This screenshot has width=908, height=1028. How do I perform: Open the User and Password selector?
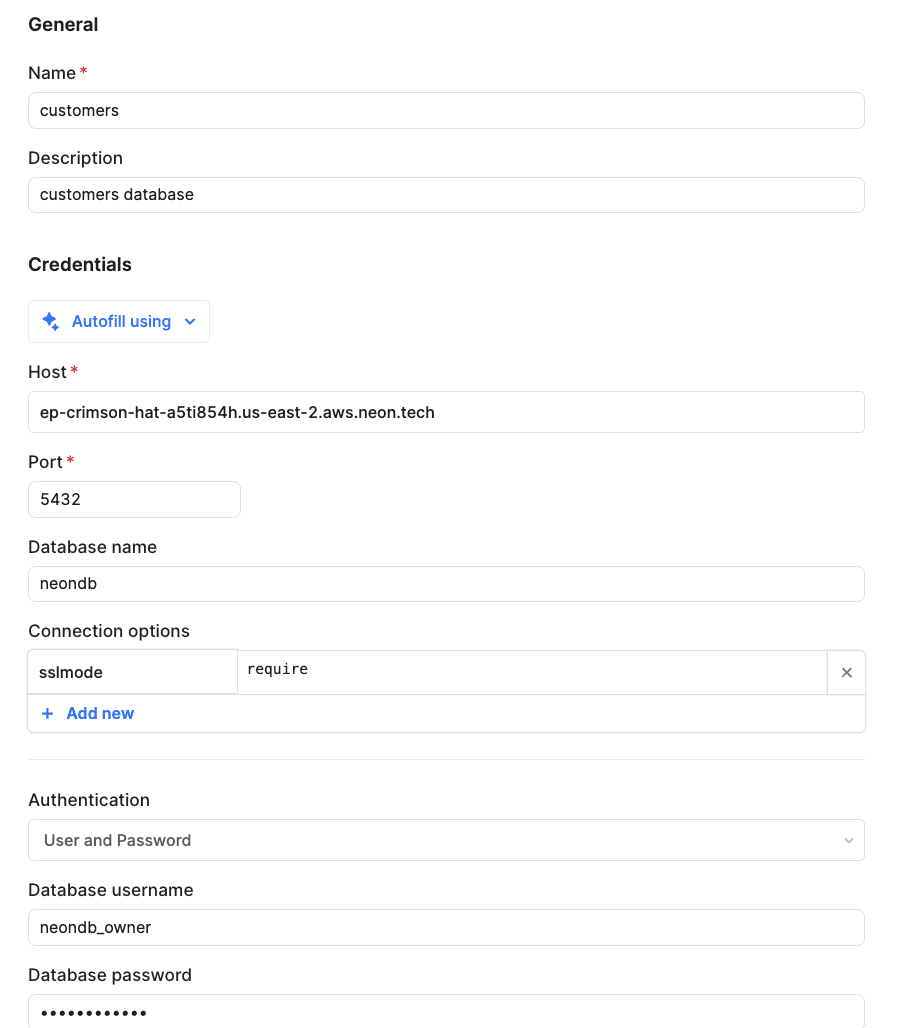coord(446,840)
